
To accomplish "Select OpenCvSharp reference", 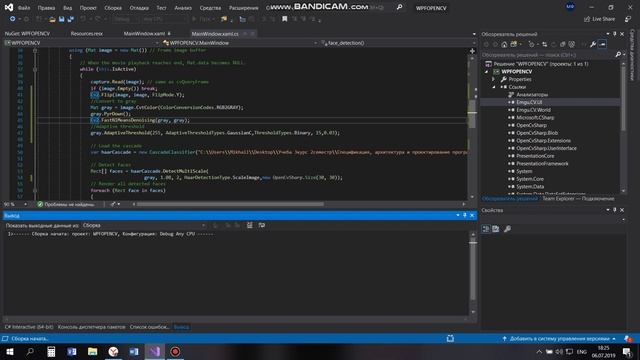I will point(531,125).
